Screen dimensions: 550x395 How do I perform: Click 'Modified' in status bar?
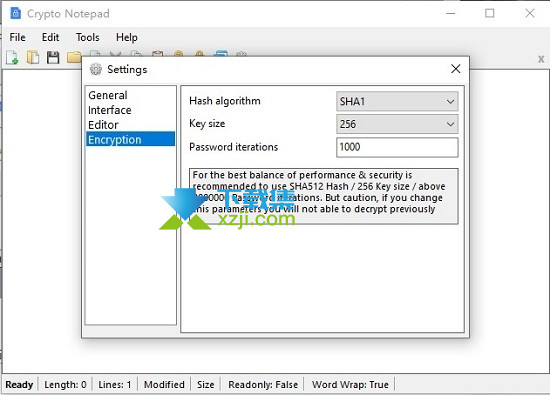point(164,384)
